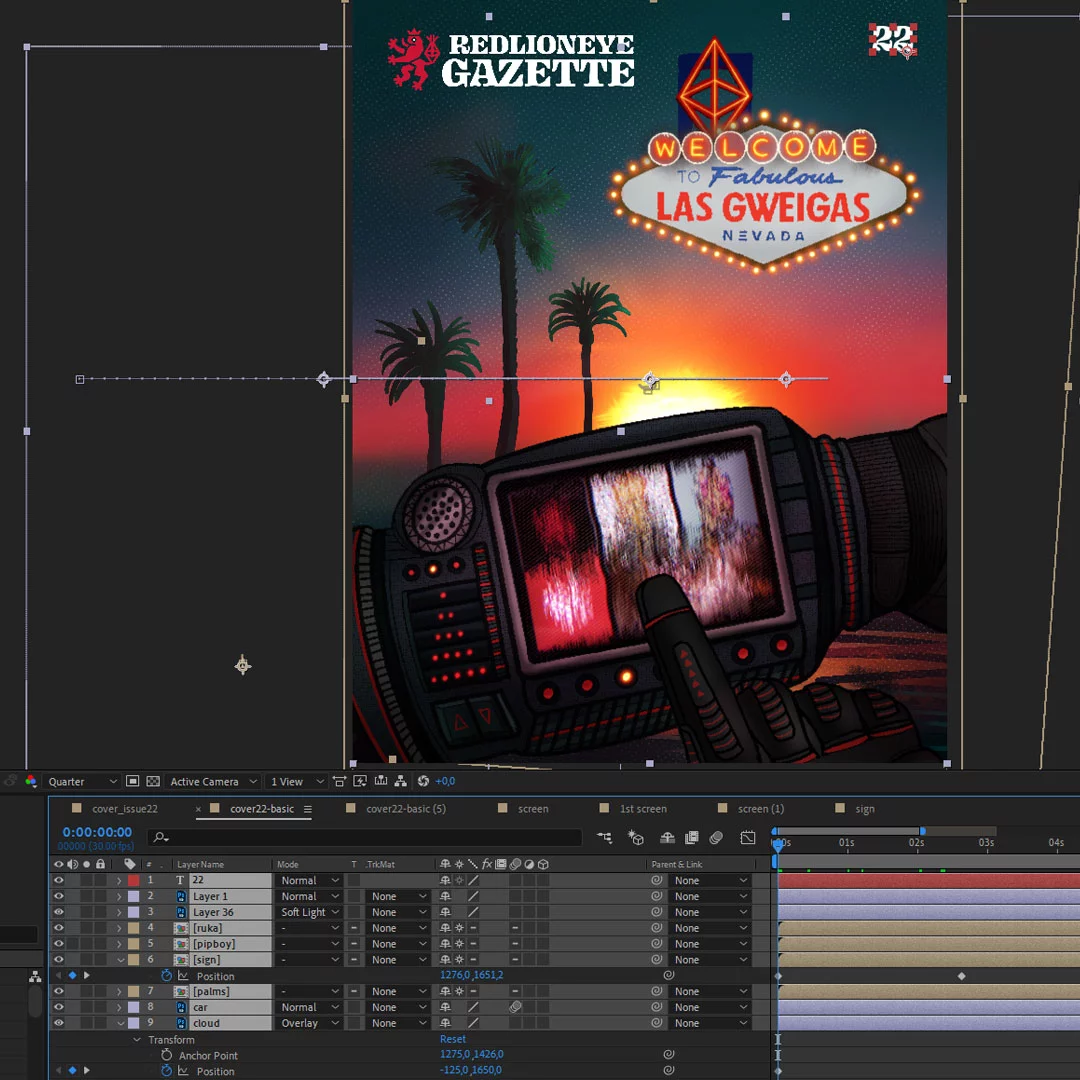Enable the Frame Blending icon in timeline

point(692,838)
